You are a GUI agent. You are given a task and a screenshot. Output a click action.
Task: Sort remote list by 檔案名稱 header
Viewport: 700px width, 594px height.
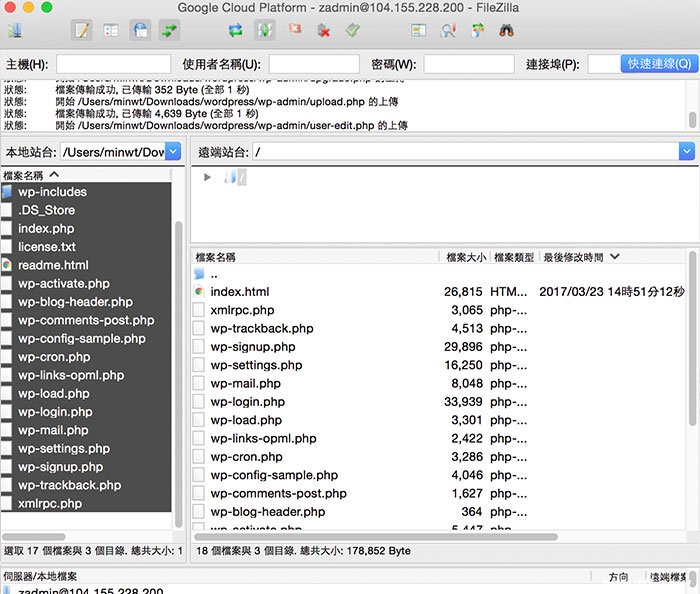tap(315, 257)
